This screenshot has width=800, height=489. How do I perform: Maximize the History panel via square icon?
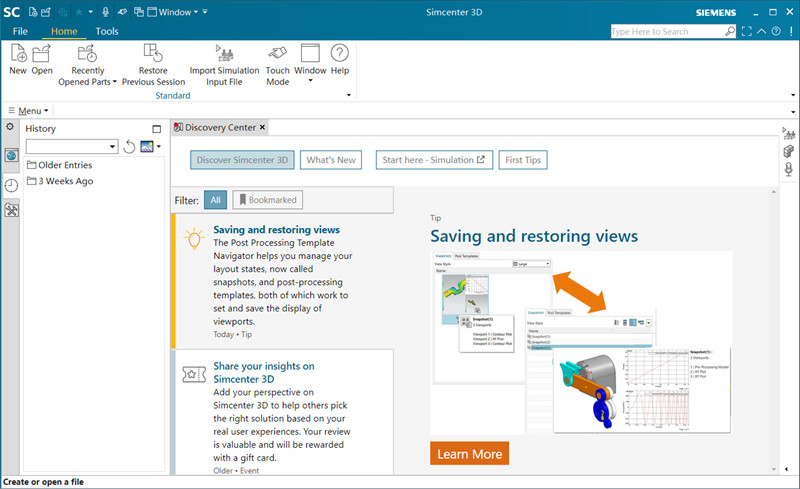(157, 129)
